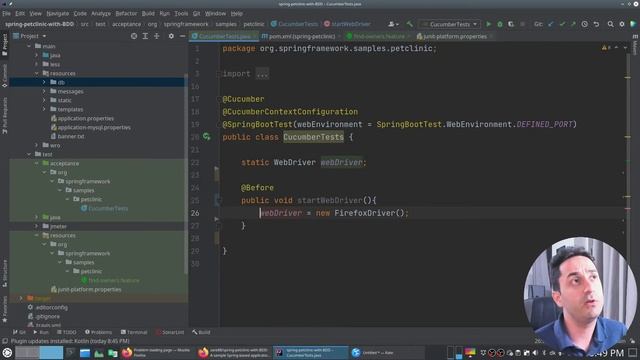Viewport: 640px width, 360px height.
Task: Collapse all icon in Project panel
Action: pos(156,36)
